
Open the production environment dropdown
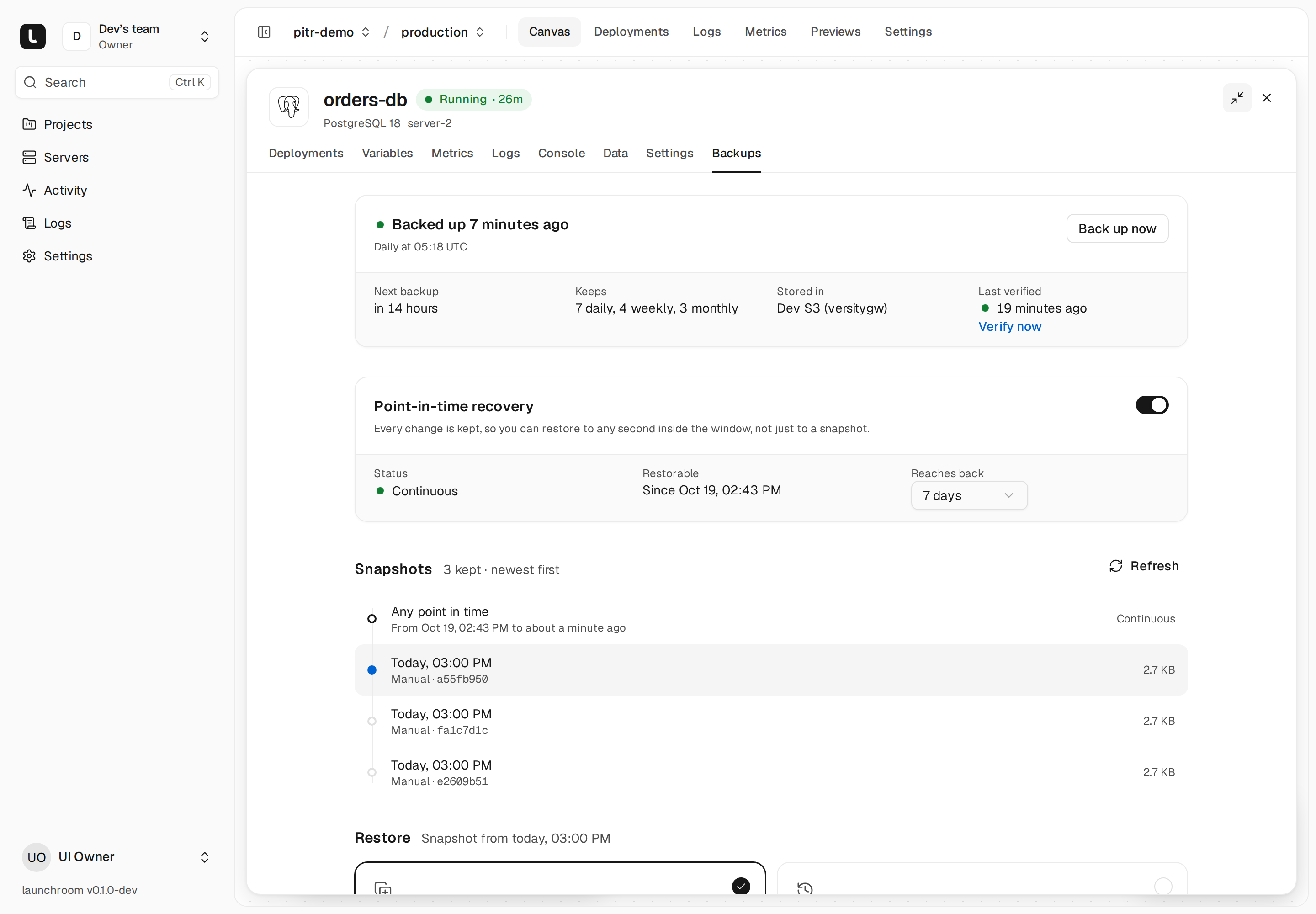pyautogui.click(x=442, y=32)
